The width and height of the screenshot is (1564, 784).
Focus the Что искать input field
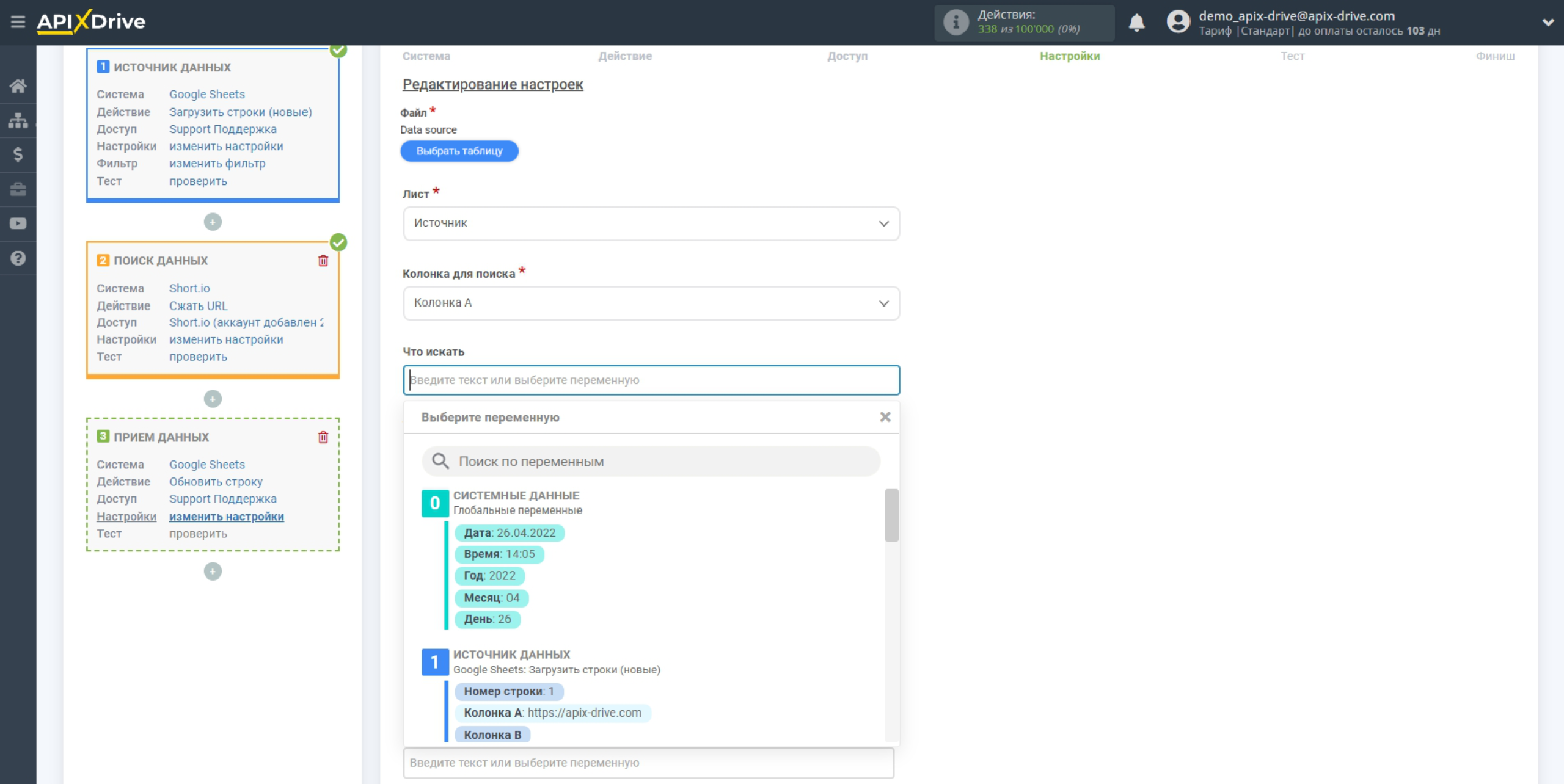[x=651, y=380]
